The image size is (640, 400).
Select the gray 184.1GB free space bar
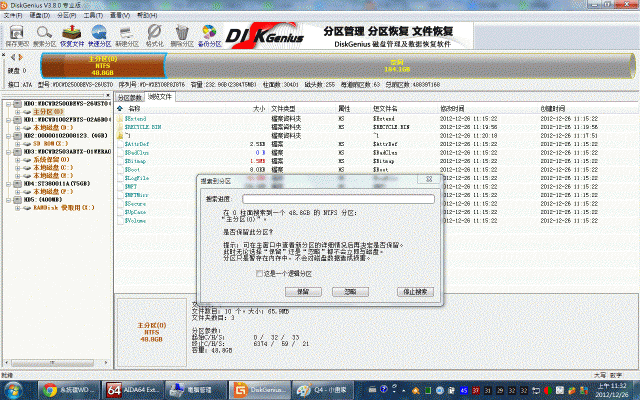(400, 66)
